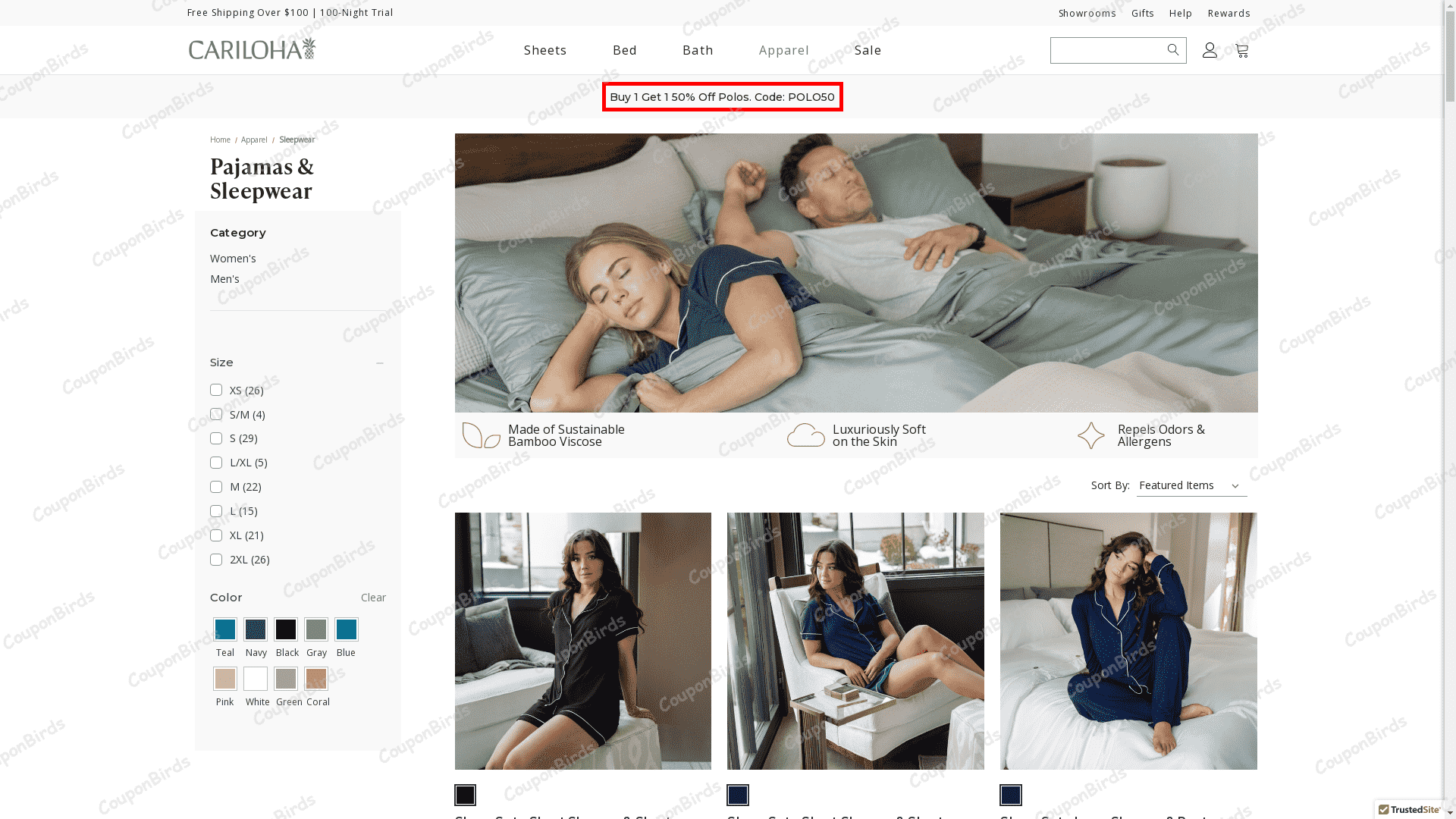Click the Cariloha logo
This screenshot has width=1456, height=819.
(252, 49)
